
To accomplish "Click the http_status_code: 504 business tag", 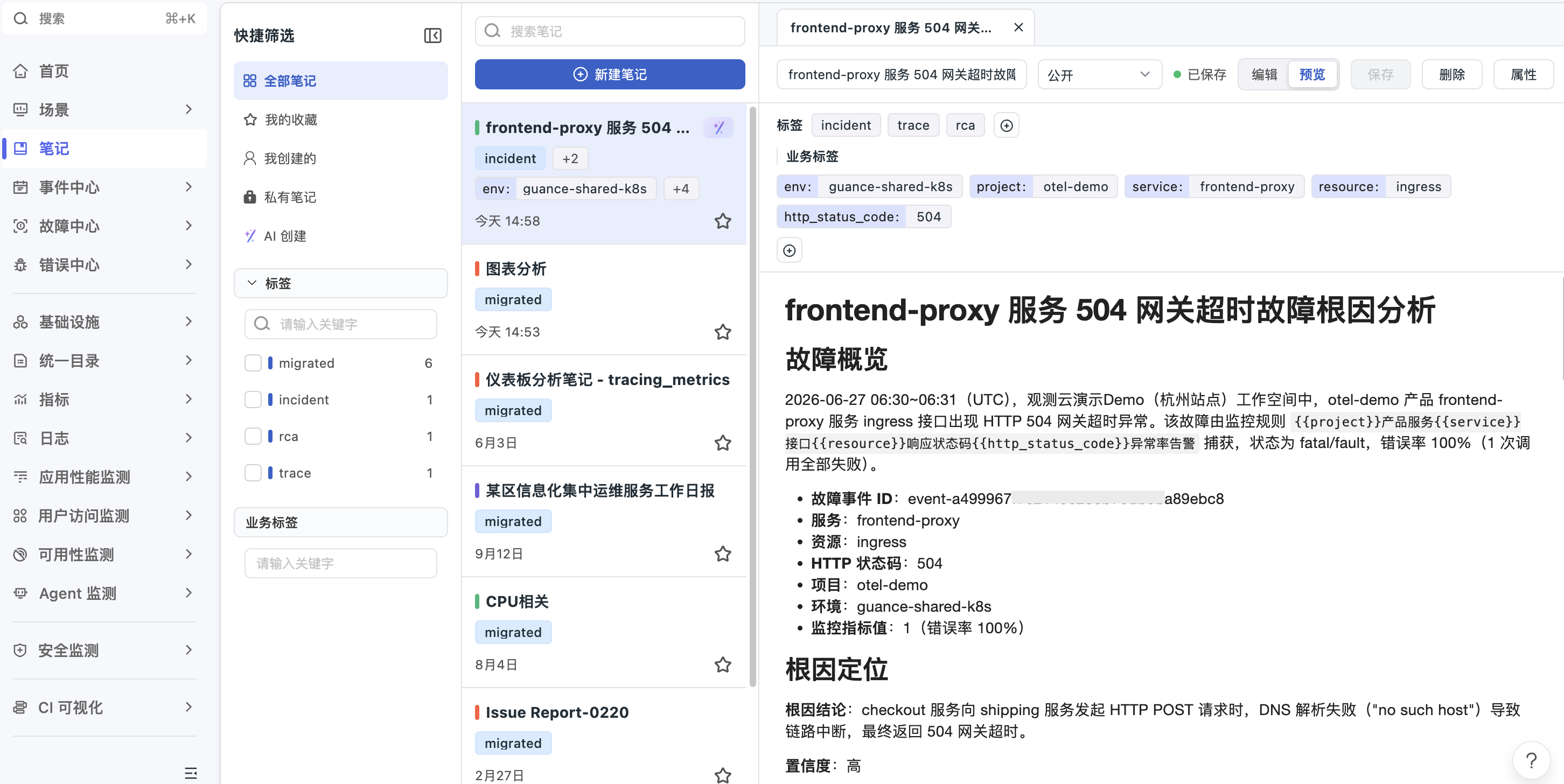I will point(863,217).
